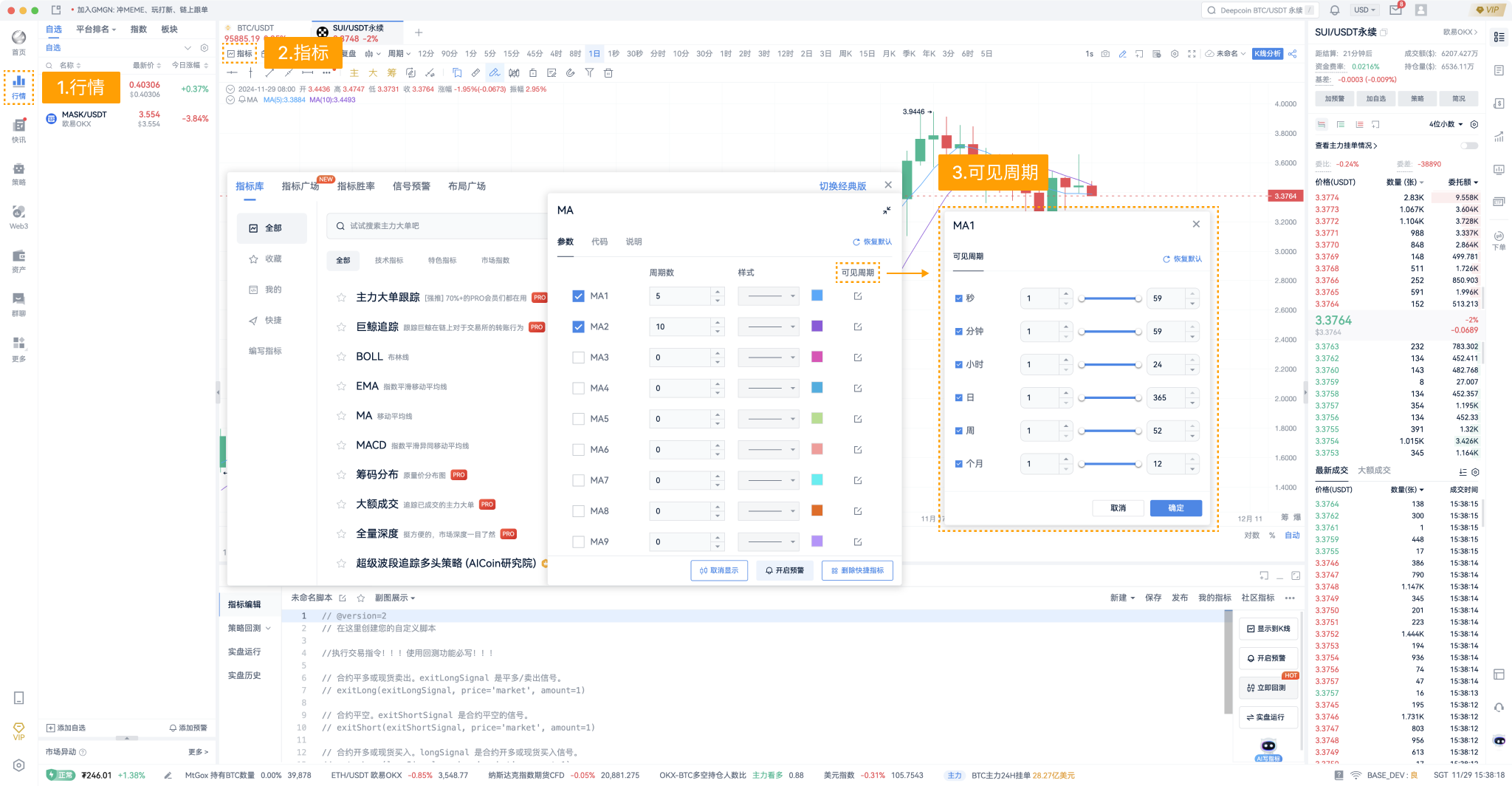Click the order book settings gear icon
This screenshot has height=786, width=1512.
click(1474, 124)
